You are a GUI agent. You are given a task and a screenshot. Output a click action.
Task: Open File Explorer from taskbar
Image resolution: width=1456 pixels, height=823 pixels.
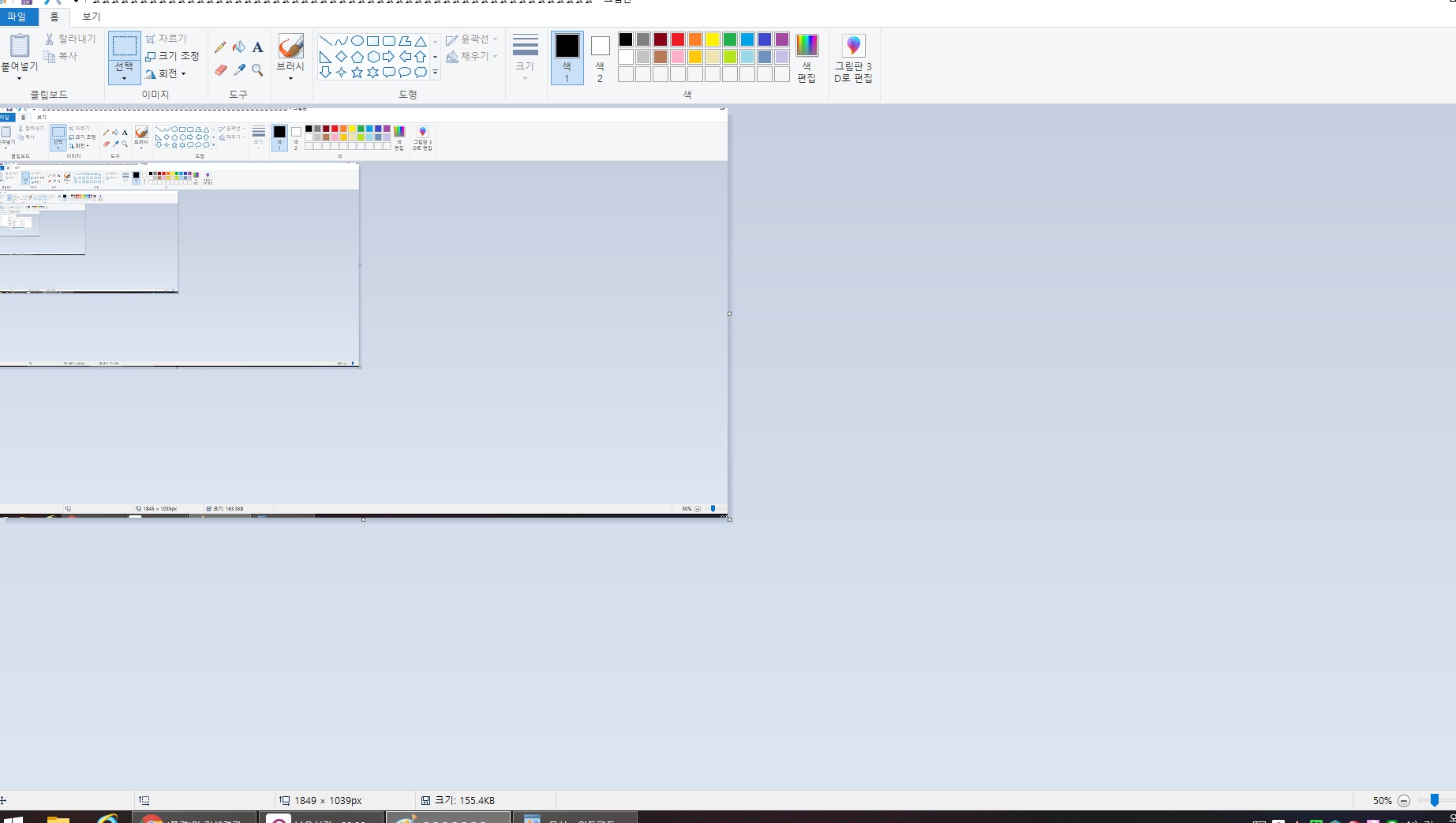click(58, 819)
